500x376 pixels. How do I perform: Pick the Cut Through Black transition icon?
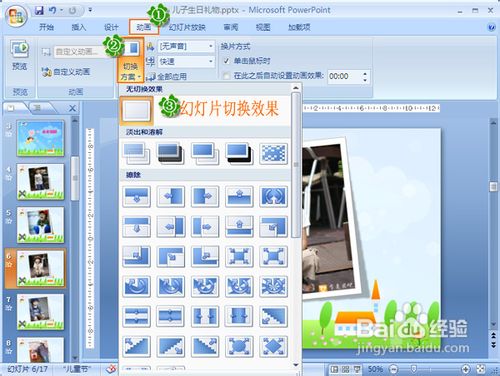239,153
